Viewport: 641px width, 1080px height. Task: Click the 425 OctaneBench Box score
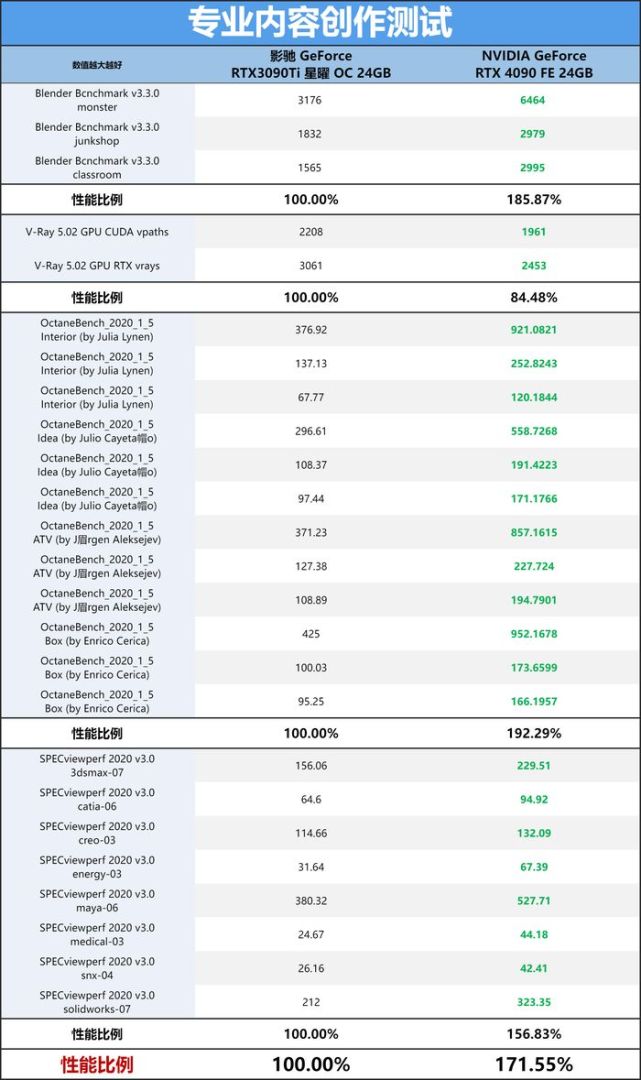pyautogui.click(x=310, y=634)
